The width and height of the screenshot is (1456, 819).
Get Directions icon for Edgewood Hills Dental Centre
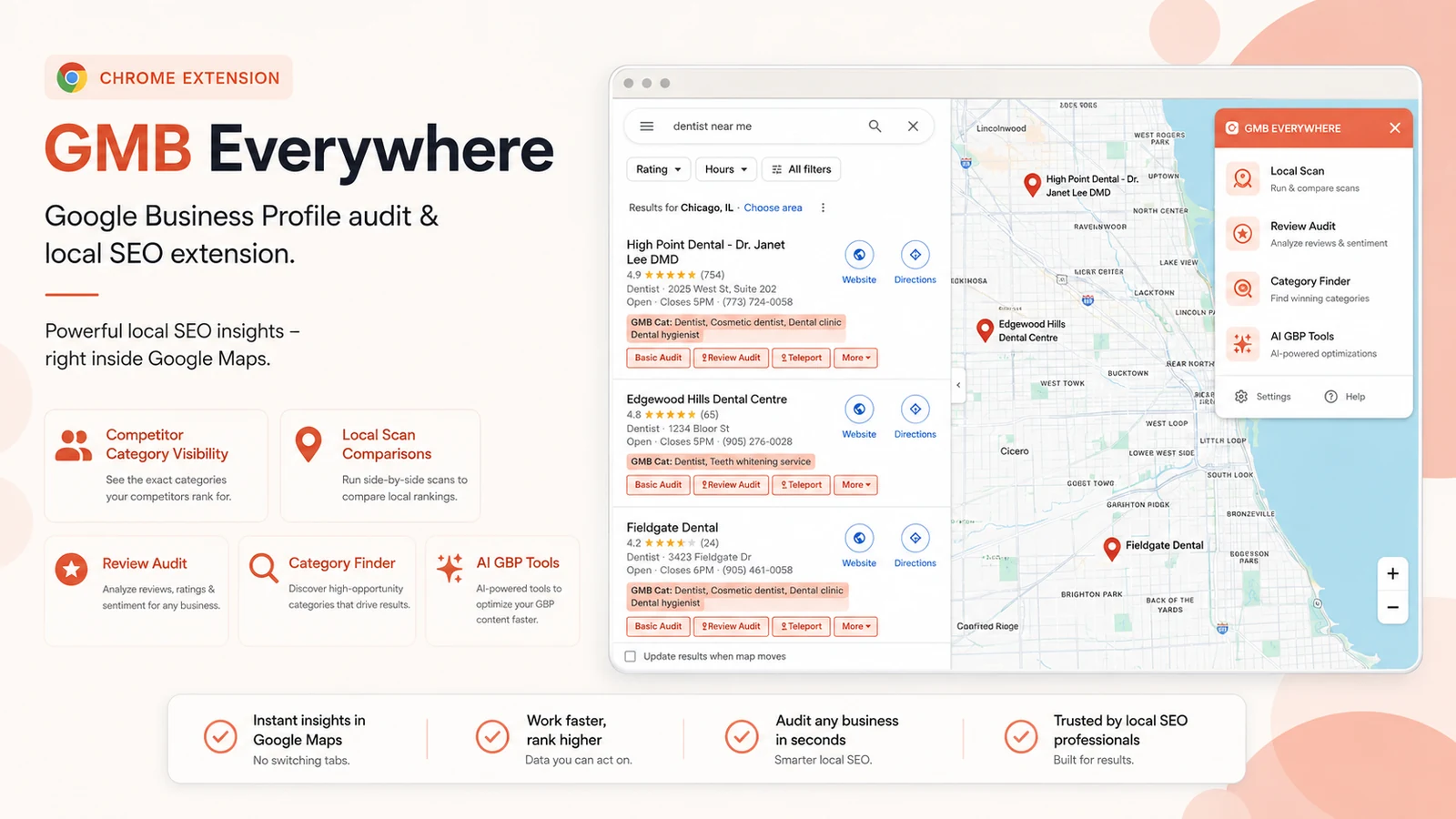[915, 409]
